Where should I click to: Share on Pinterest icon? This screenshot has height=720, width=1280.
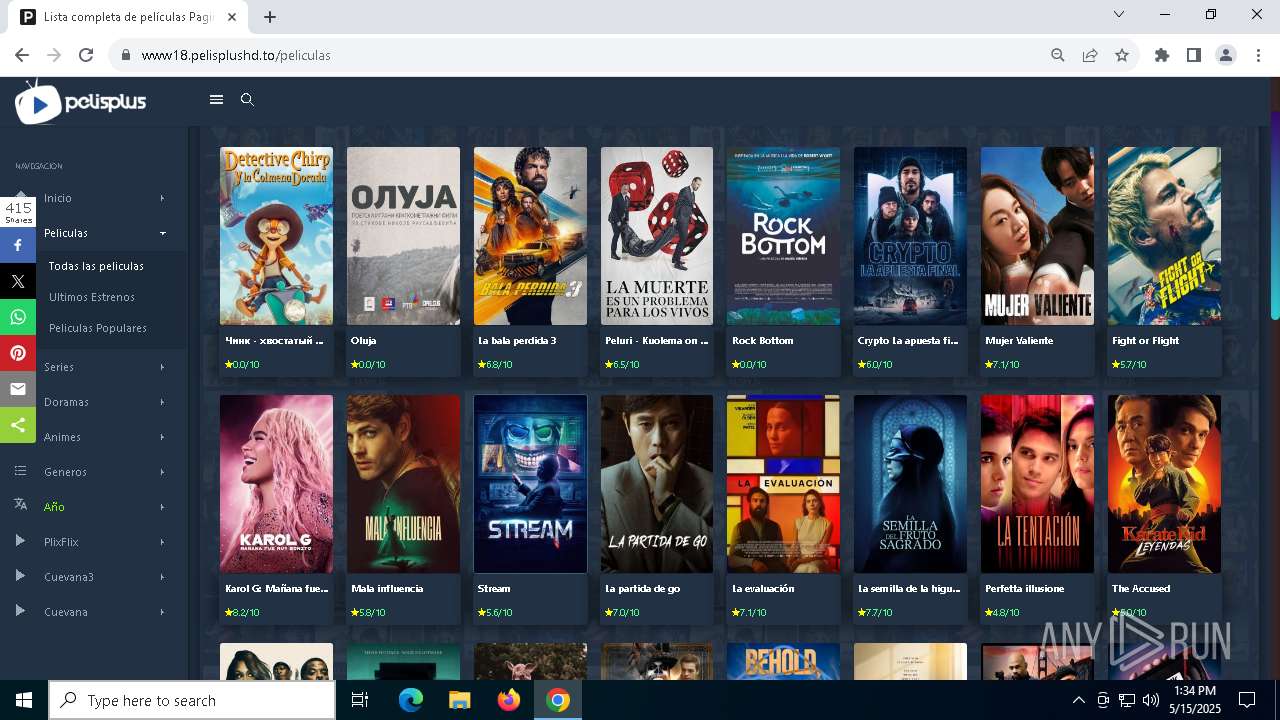[17, 353]
